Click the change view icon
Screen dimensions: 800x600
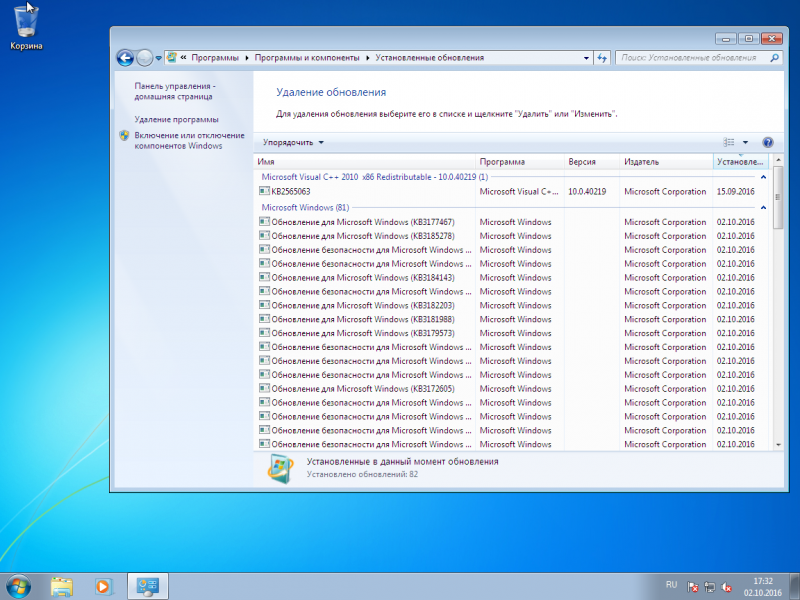pos(729,142)
